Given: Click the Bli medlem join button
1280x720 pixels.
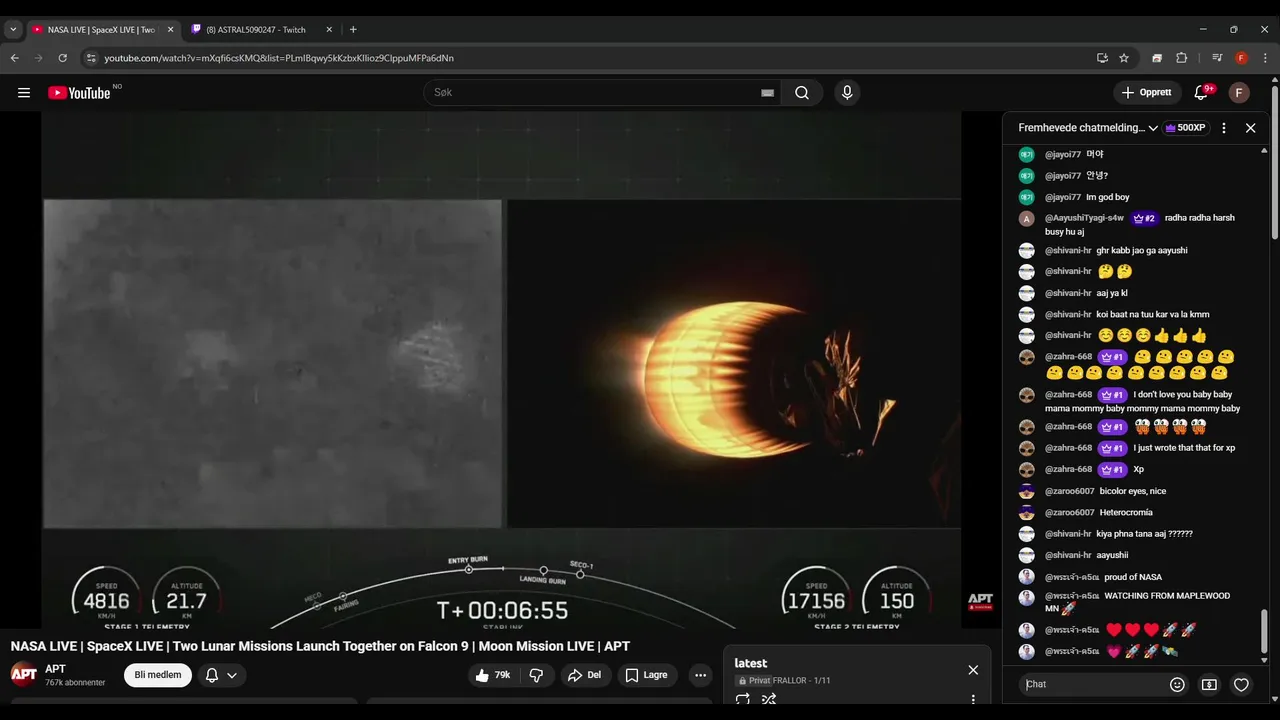Looking at the screenshot, I should pos(158,675).
